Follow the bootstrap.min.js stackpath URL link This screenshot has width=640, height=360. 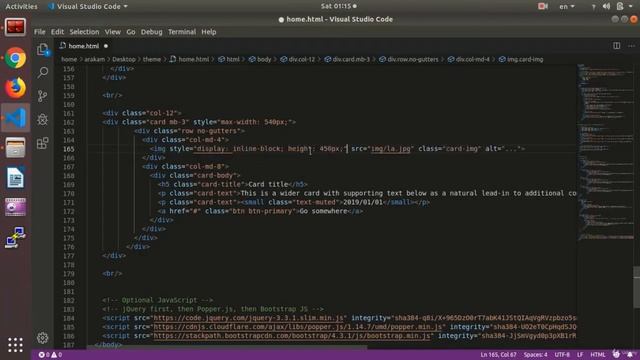coord(292,336)
